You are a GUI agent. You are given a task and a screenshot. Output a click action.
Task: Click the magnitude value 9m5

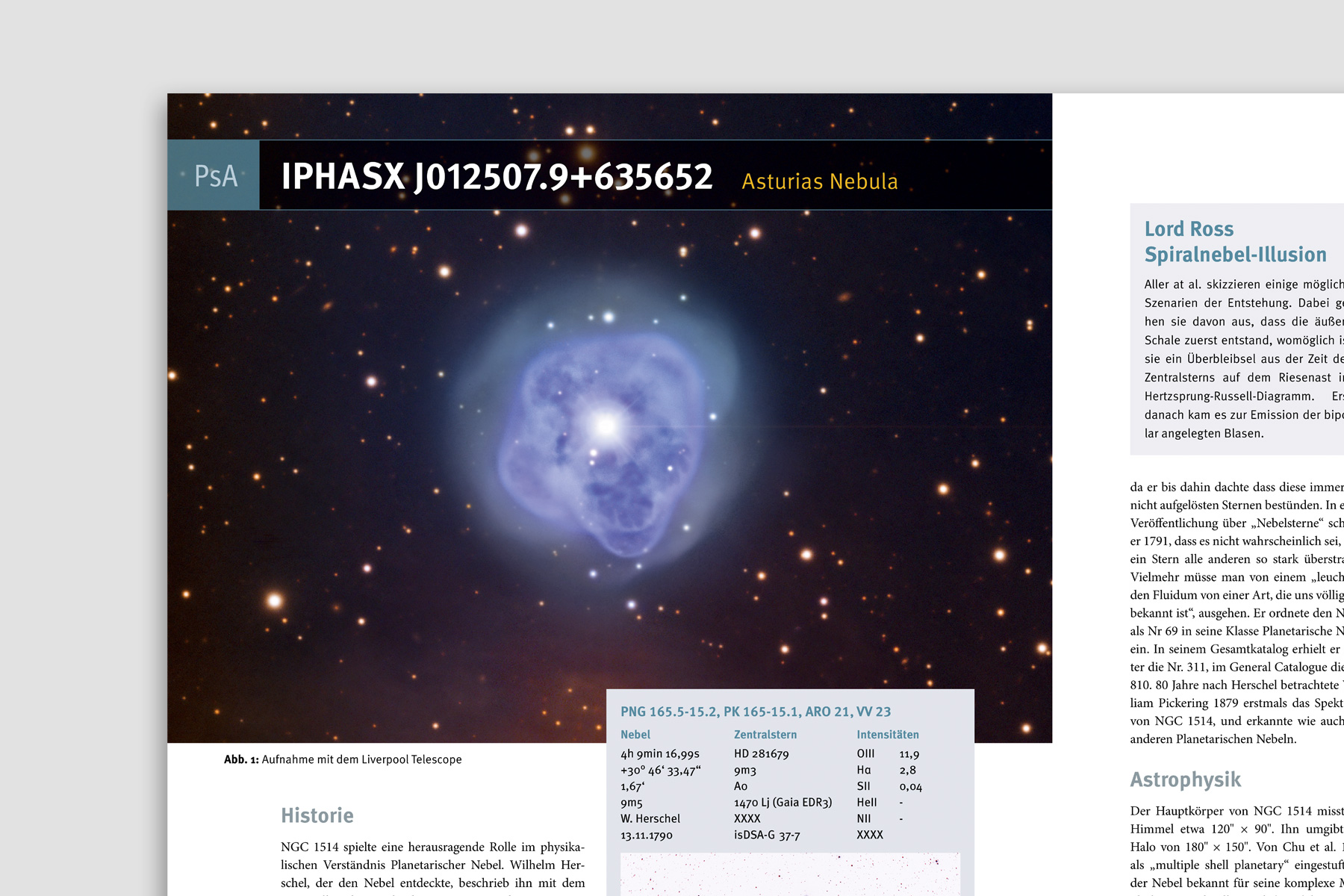pos(632,803)
